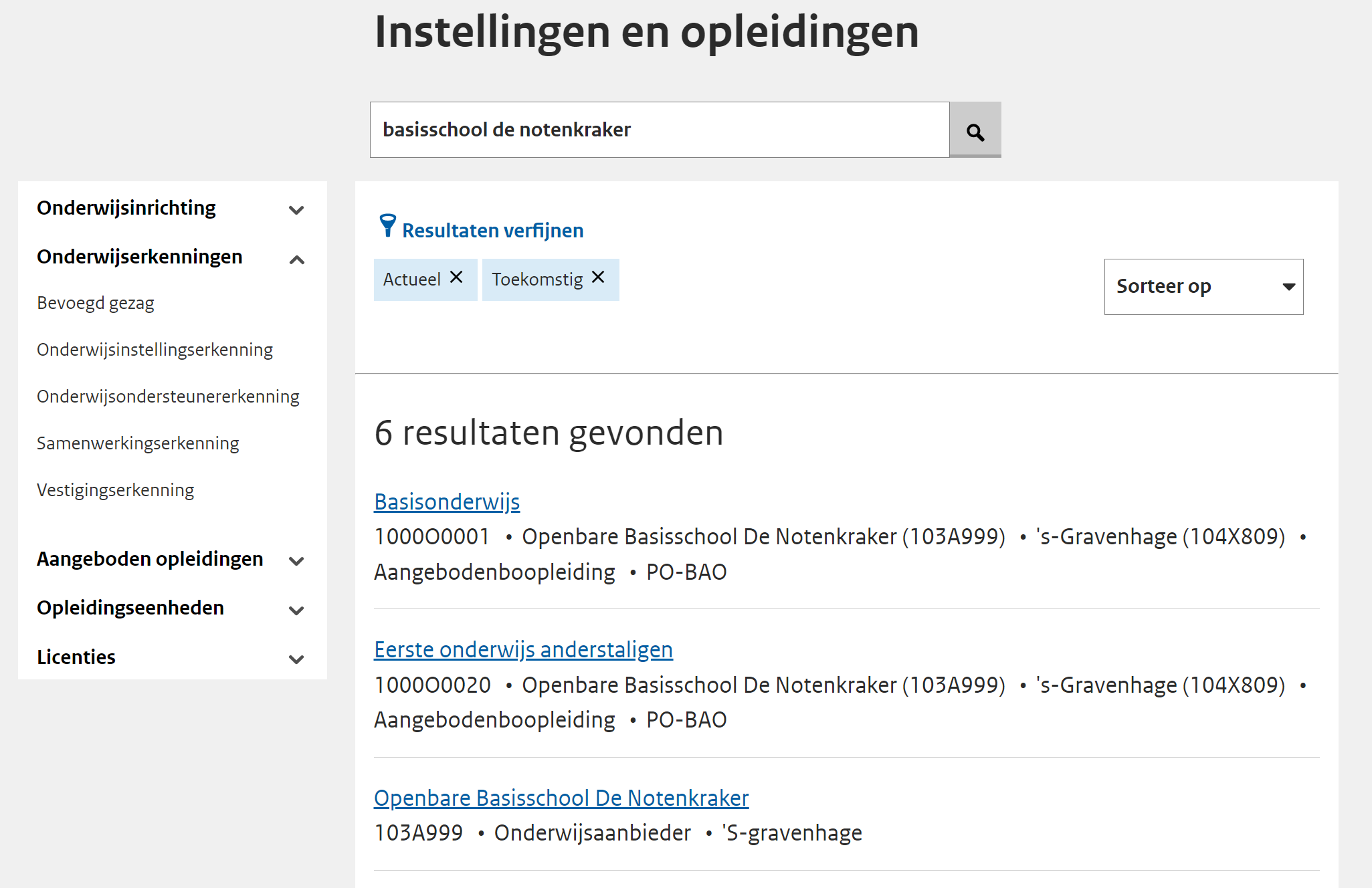The image size is (1372, 888).
Task: Click the 'S-gravenhage text in third result
Action: pyautogui.click(x=792, y=833)
